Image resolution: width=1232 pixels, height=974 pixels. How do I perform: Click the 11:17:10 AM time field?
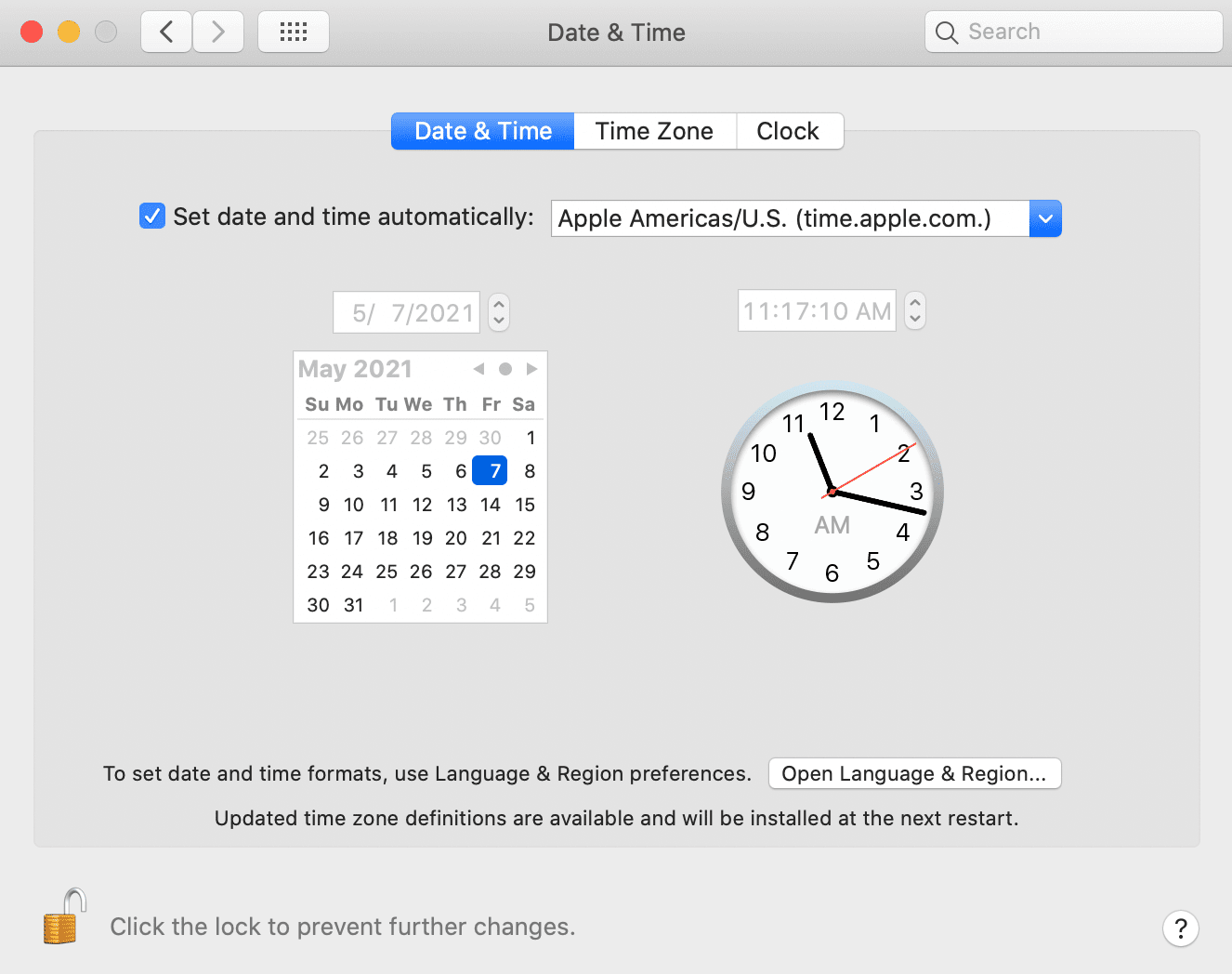(817, 310)
